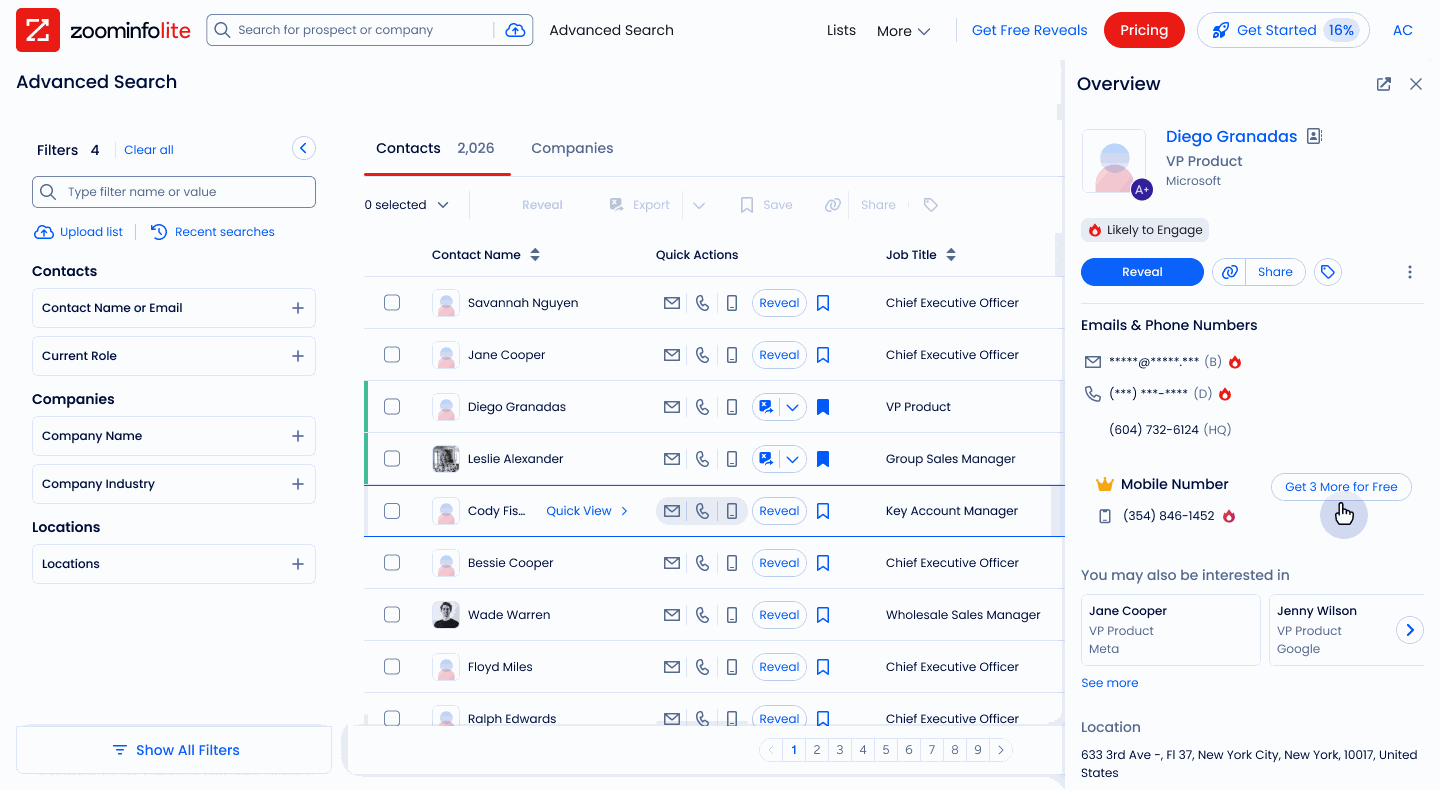Select Bessie Cooper checkbox
Screen dimensions: 1440x790
(x=392, y=562)
